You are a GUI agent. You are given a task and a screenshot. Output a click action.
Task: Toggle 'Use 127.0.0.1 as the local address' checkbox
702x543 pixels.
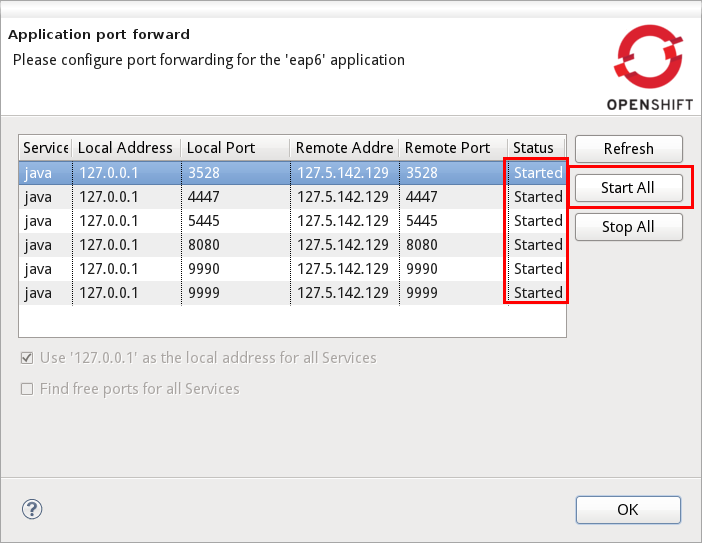point(27,358)
